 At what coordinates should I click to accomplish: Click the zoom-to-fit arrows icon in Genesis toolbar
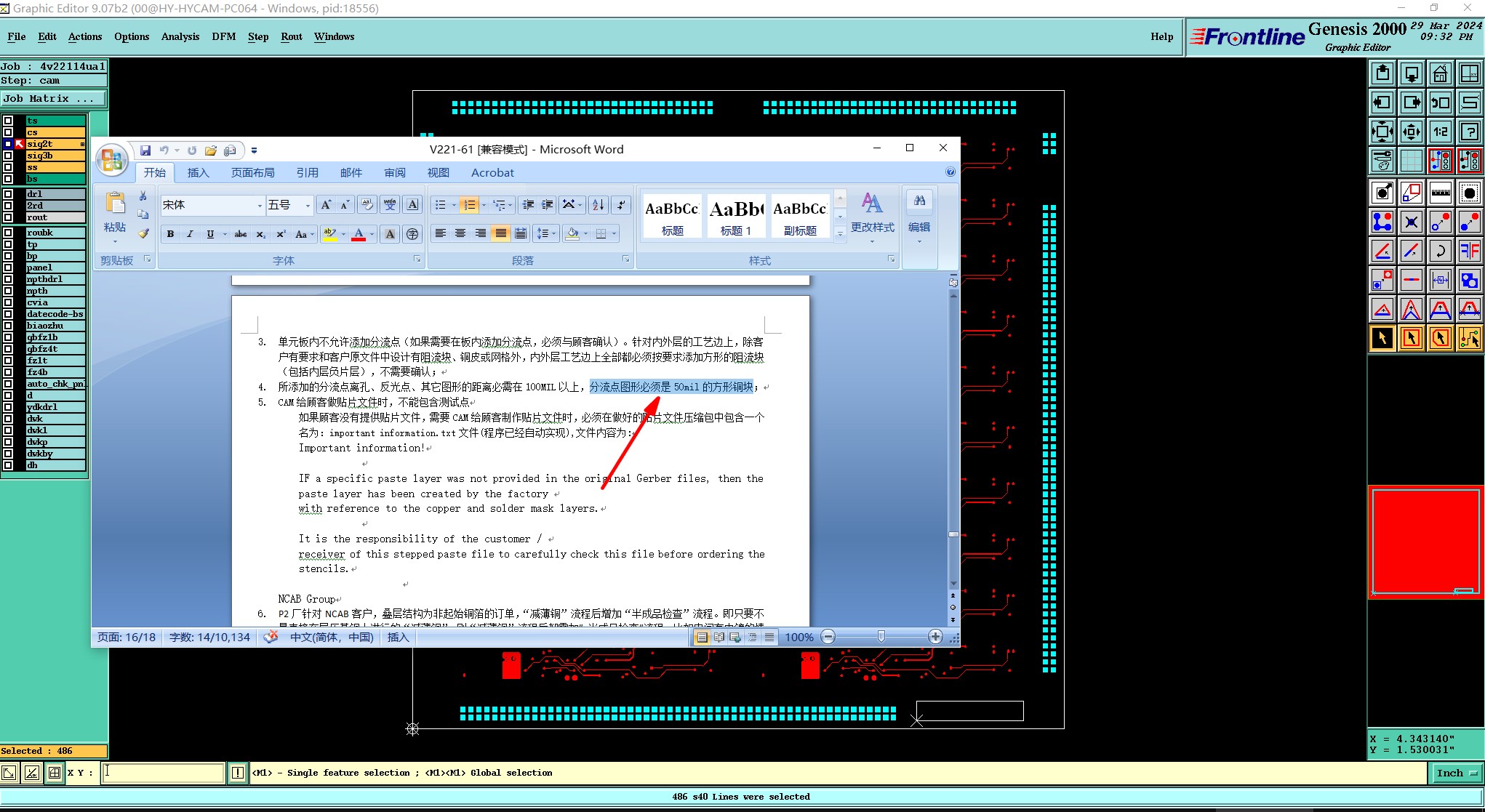tap(1382, 132)
